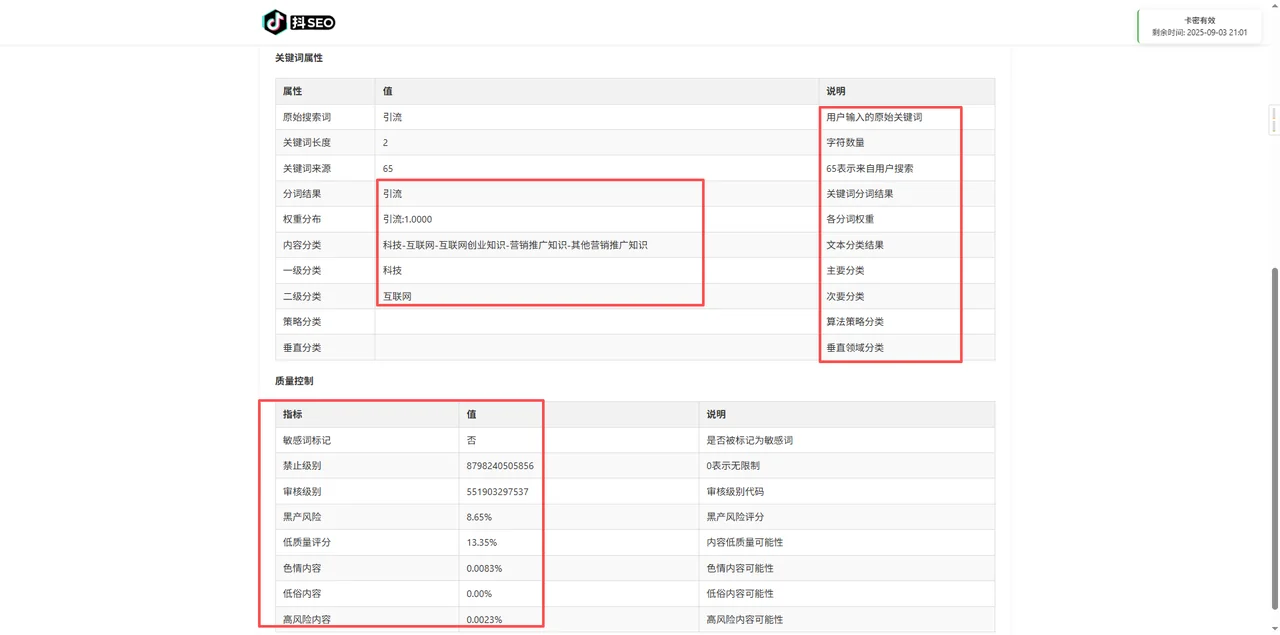The image size is (1280, 635).
Task: Click the 指标 column header
Action: point(367,414)
